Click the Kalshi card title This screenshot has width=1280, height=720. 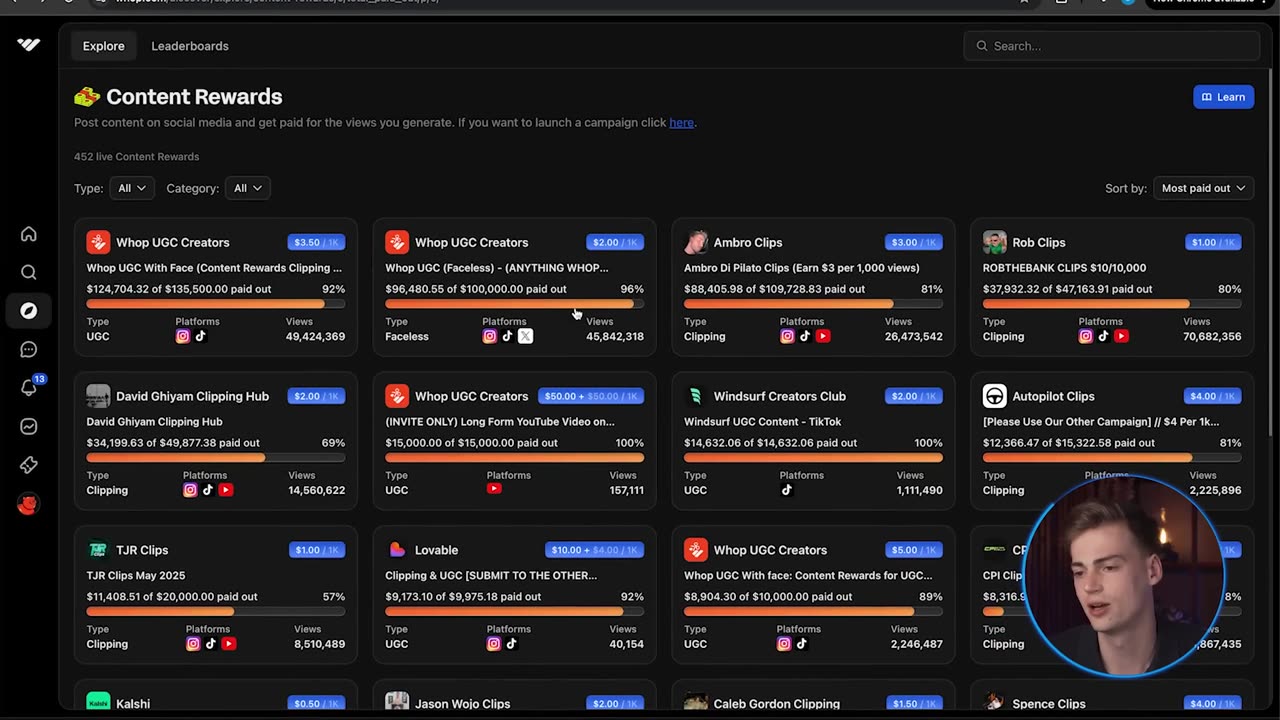tap(133, 704)
